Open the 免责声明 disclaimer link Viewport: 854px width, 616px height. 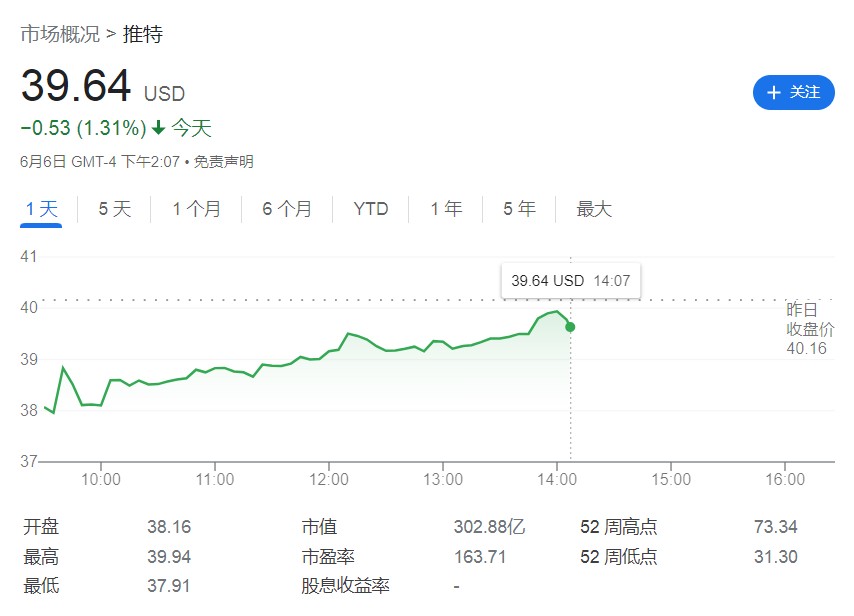point(223,161)
